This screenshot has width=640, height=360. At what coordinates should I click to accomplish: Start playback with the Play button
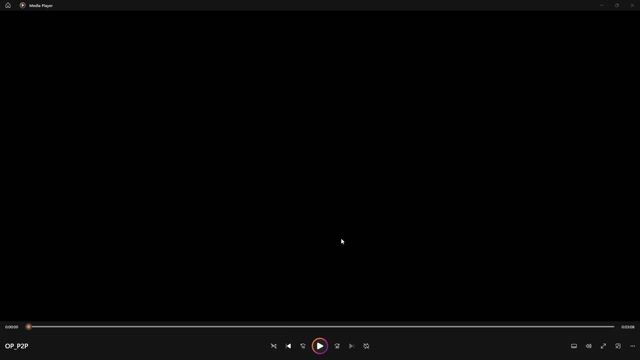point(320,346)
